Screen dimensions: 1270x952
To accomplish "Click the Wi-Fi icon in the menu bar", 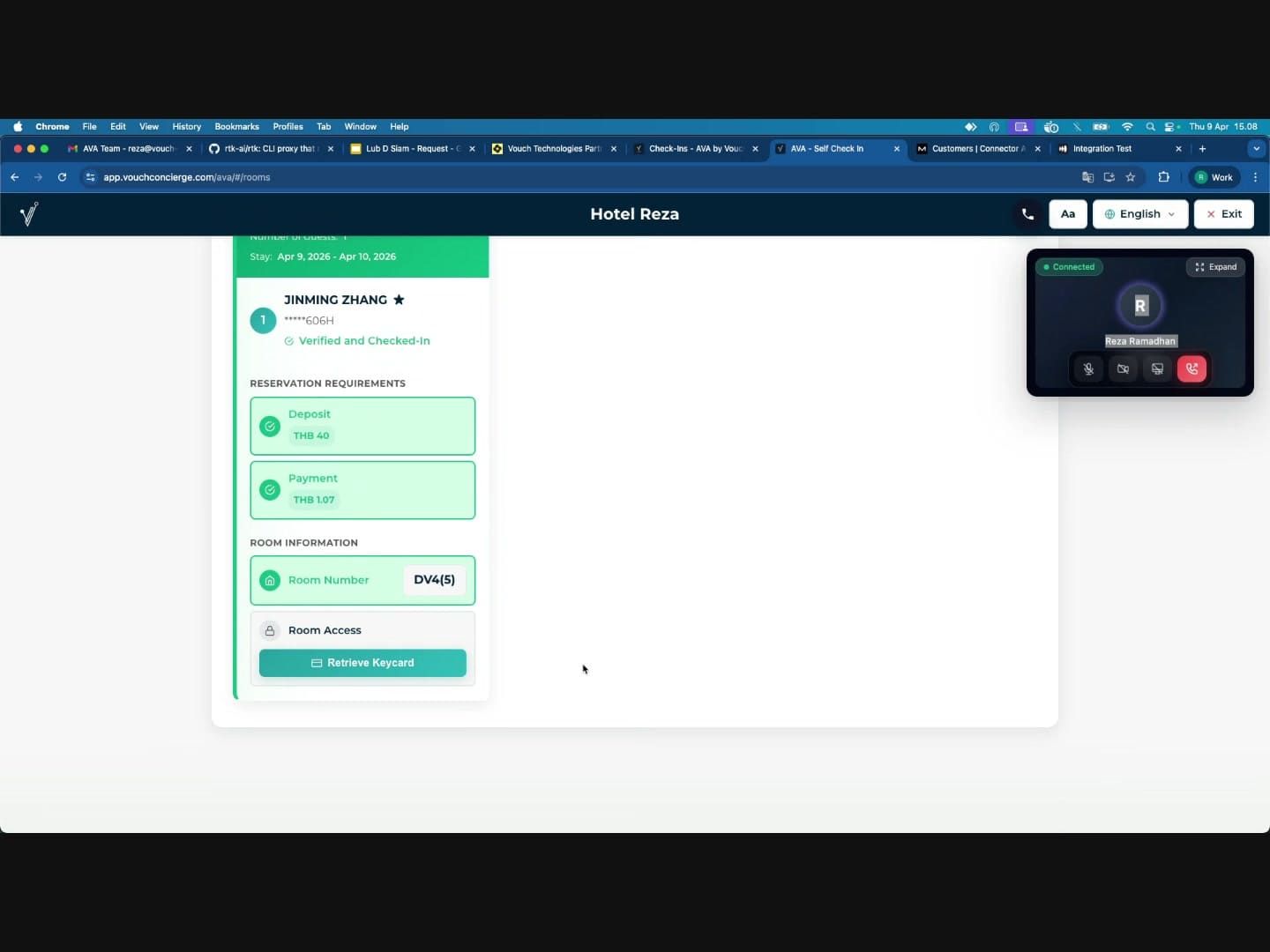I will coord(1127,127).
